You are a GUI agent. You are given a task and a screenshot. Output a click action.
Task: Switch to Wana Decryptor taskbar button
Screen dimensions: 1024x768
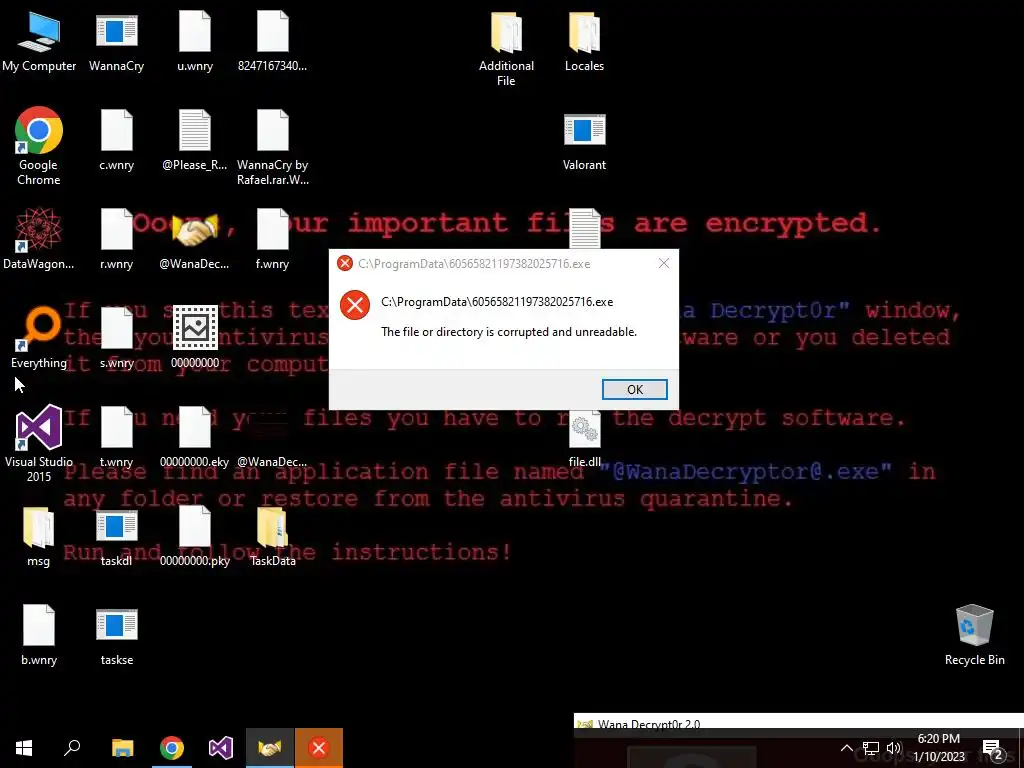pos(270,748)
